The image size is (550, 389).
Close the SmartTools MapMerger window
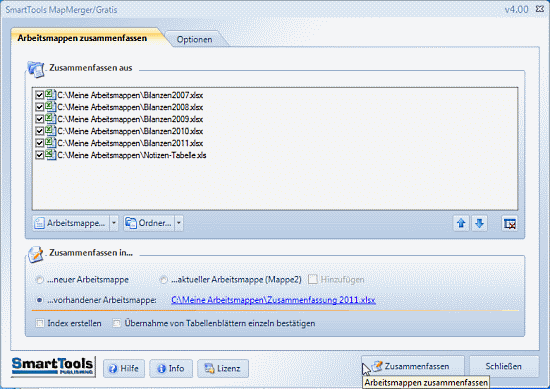[x=539, y=9]
